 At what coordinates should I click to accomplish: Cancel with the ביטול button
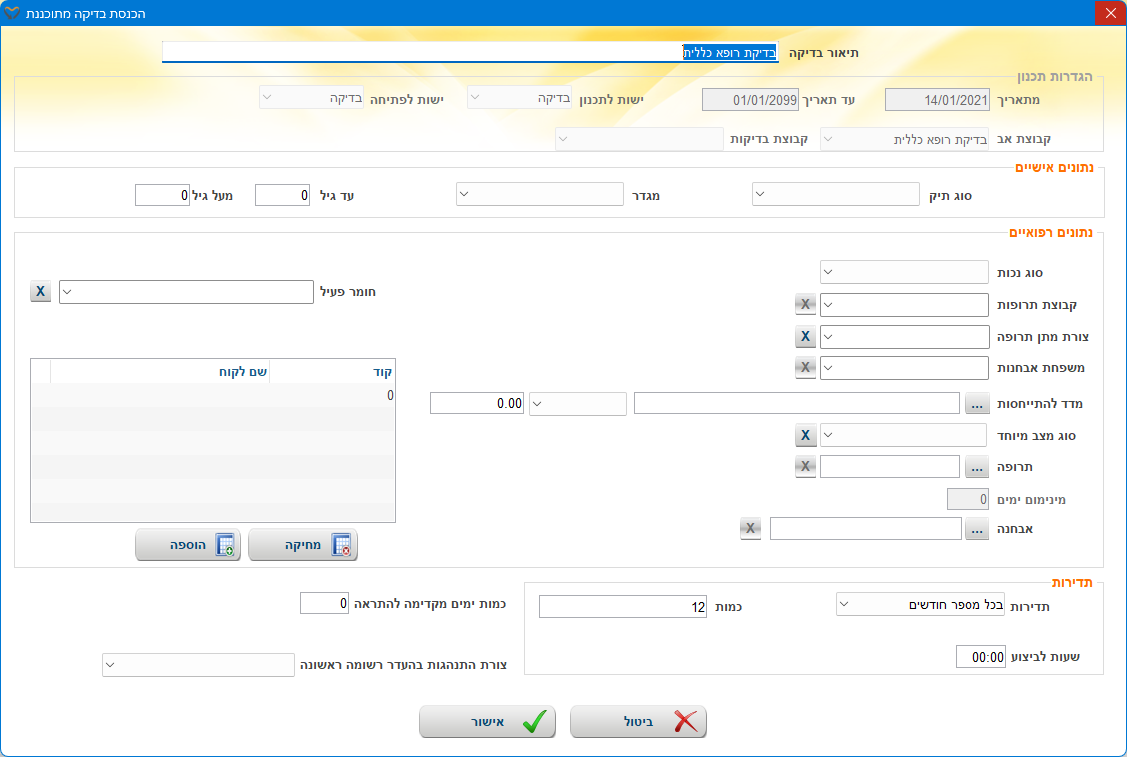638,722
